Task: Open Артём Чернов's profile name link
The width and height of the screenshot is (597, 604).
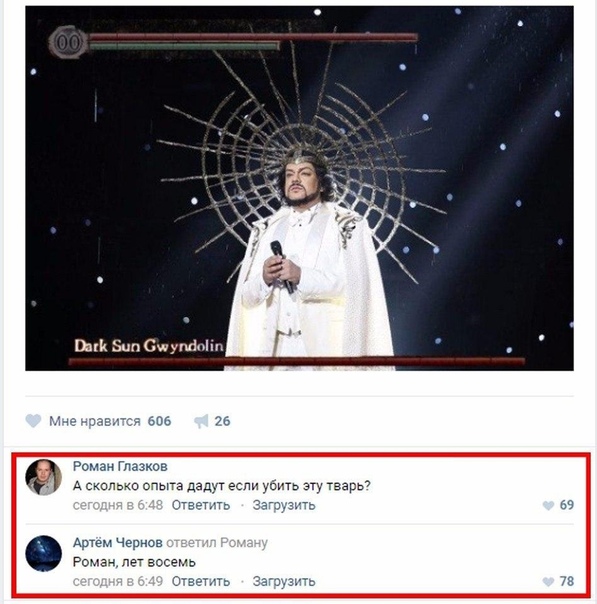Action: point(117,543)
